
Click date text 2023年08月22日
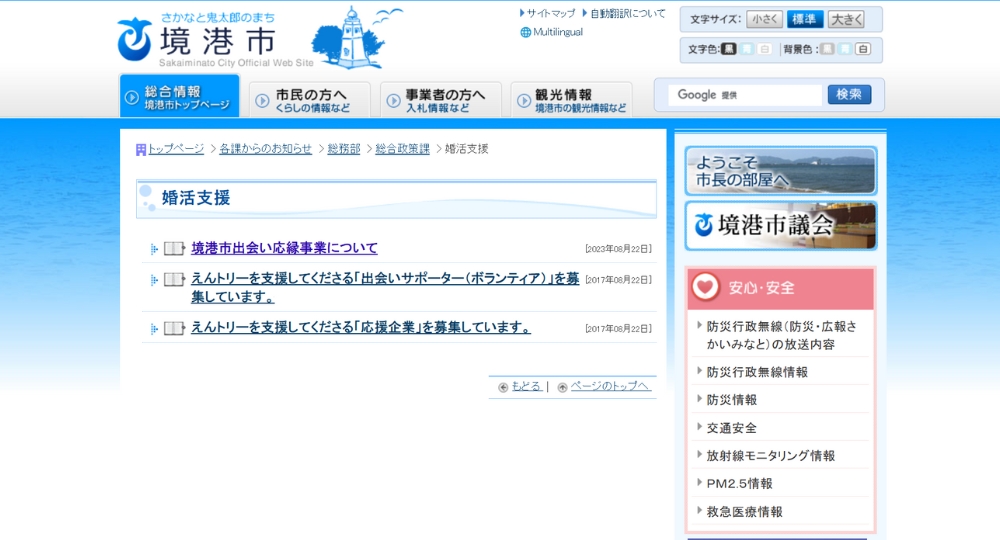coord(618,249)
